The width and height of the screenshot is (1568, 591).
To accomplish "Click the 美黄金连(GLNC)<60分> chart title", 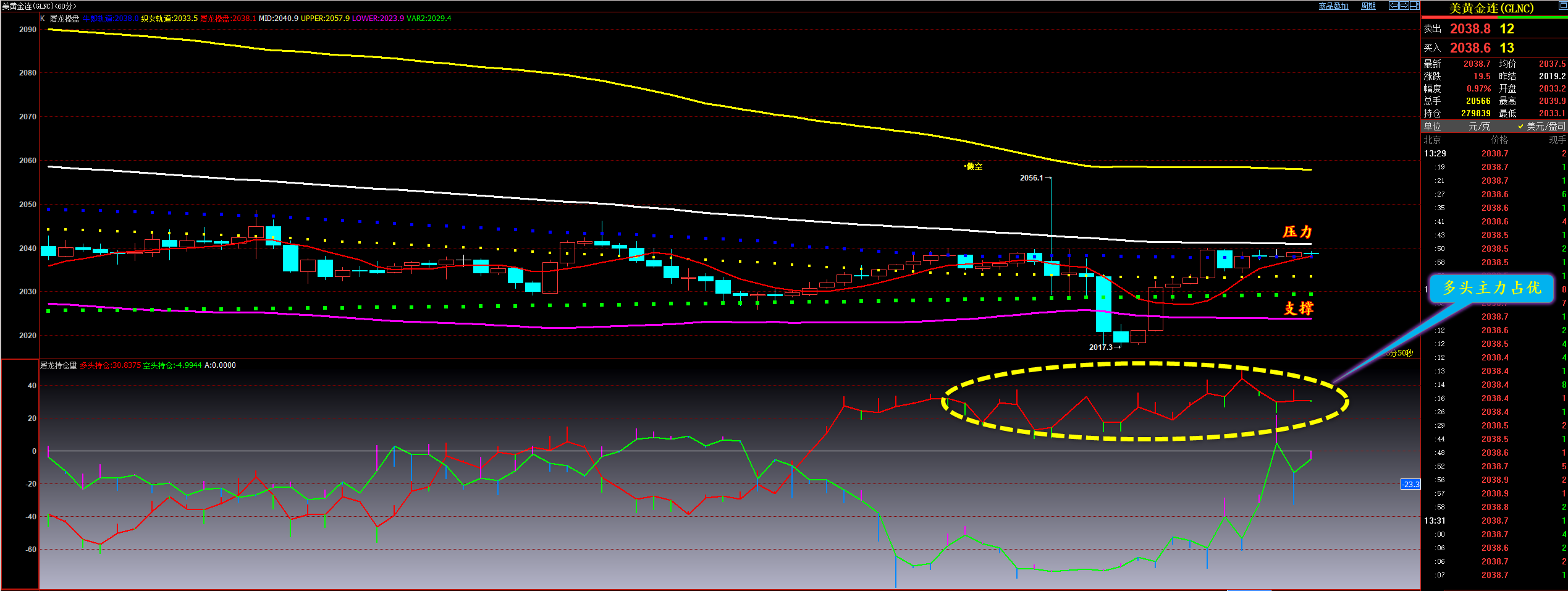I will coord(40,6).
